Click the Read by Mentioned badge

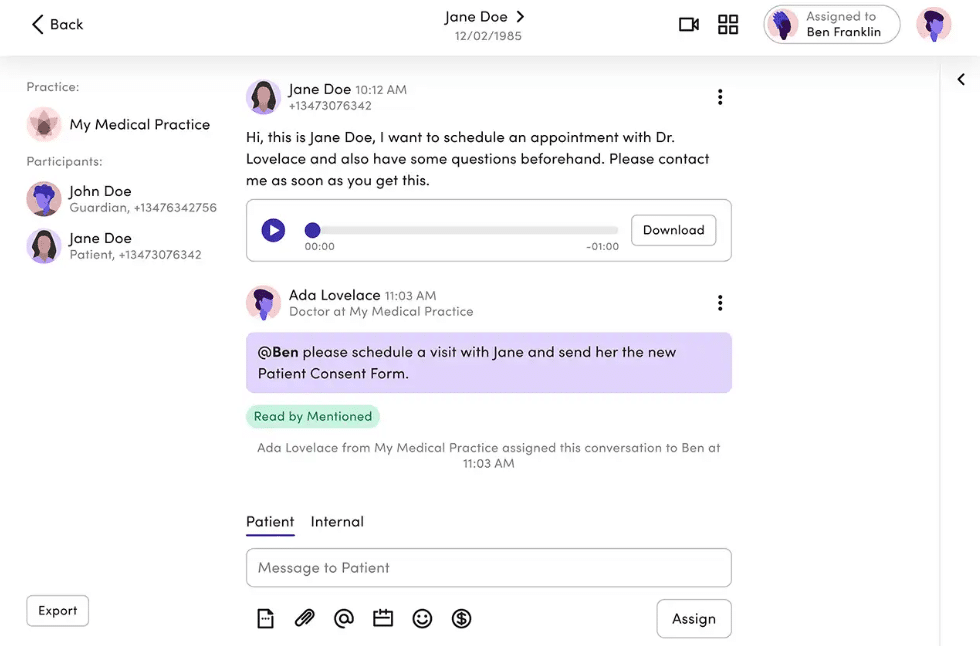click(x=313, y=416)
